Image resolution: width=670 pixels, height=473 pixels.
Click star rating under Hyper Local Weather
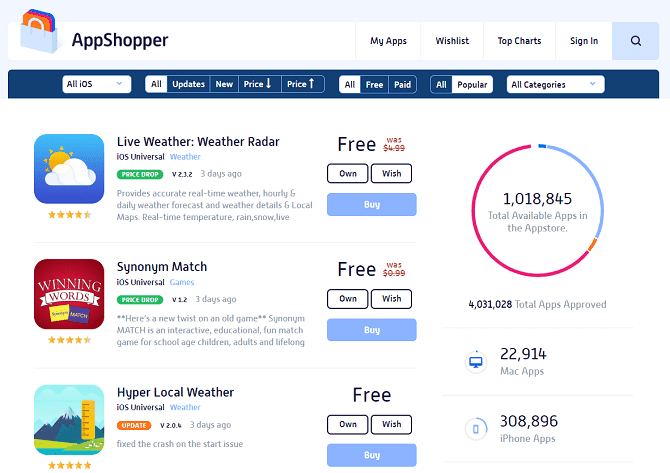point(69,465)
